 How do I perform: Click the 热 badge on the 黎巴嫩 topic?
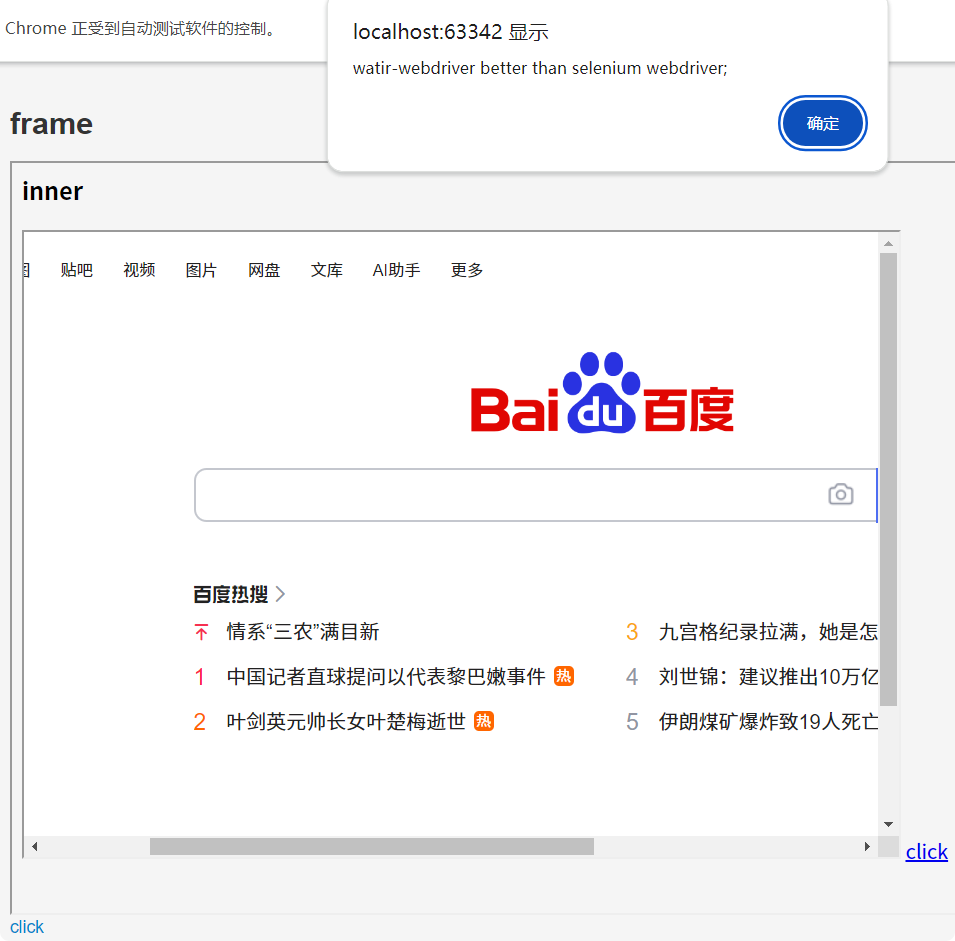(564, 676)
